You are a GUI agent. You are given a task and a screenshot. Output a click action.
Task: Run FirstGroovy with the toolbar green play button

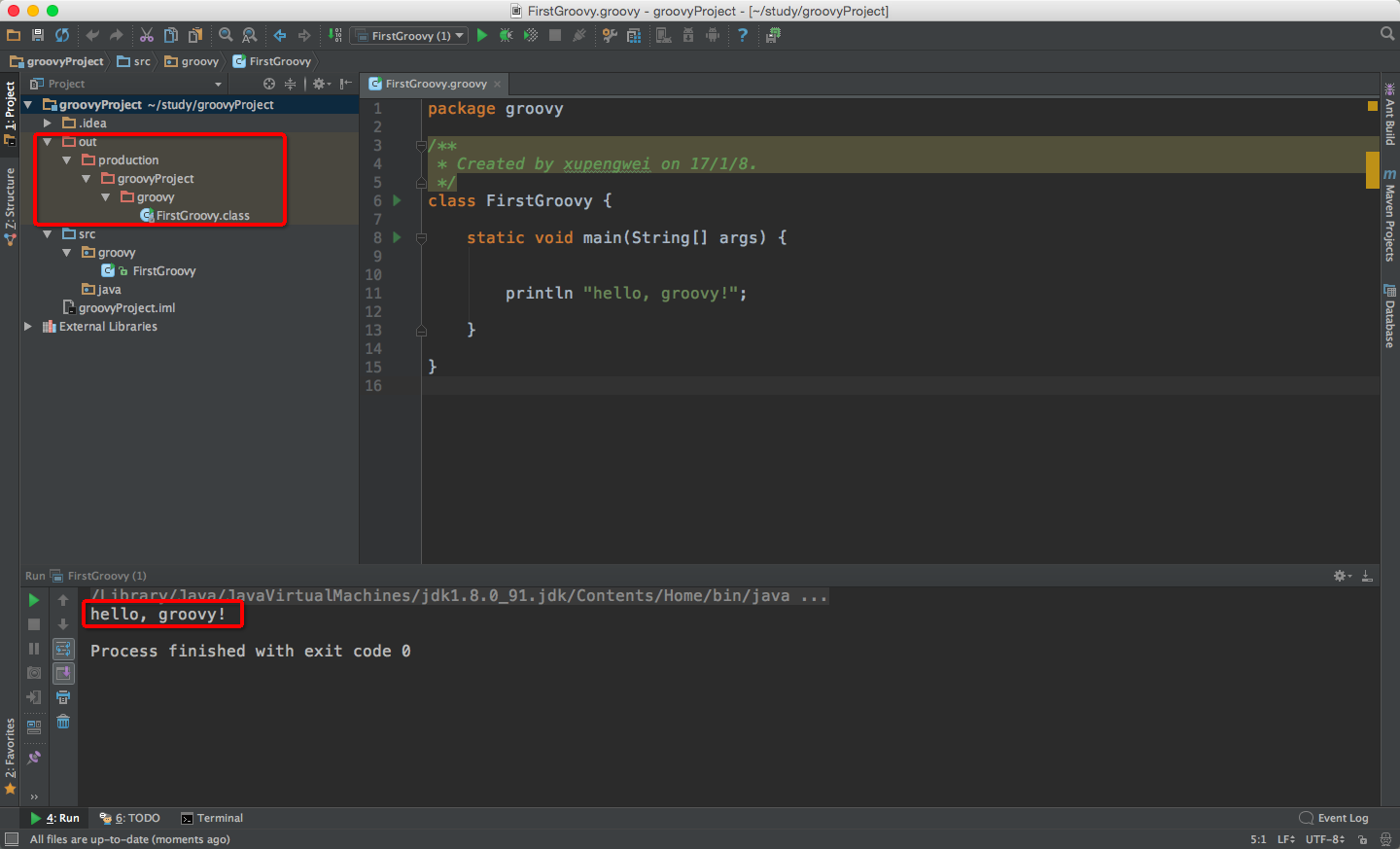tap(482, 35)
